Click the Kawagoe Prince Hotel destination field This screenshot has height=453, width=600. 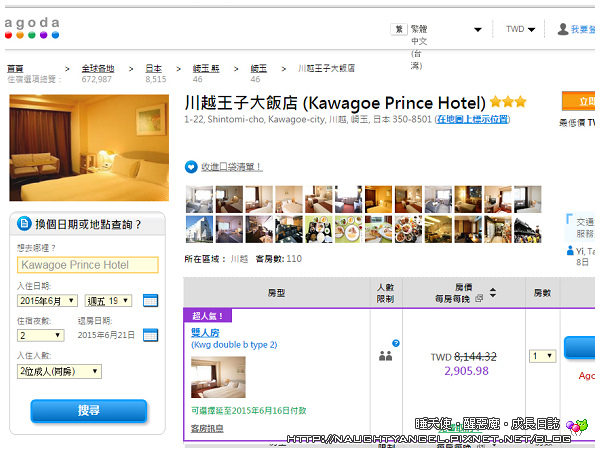[x=88, y=265]
